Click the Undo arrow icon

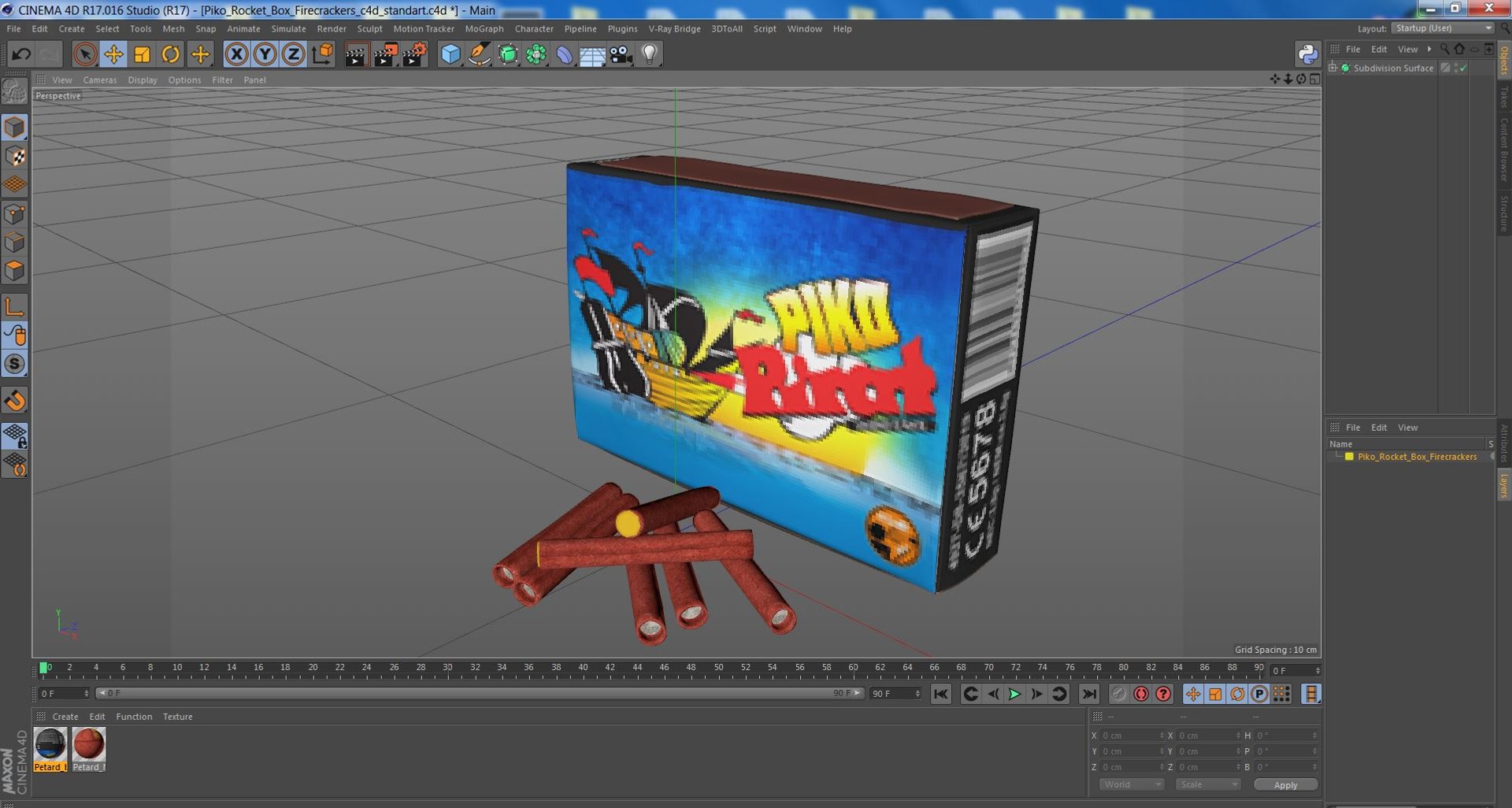21,54
